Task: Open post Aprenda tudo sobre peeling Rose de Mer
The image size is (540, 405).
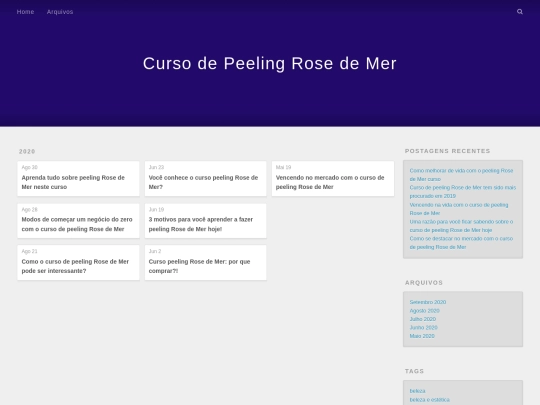Action: (73, 182)
